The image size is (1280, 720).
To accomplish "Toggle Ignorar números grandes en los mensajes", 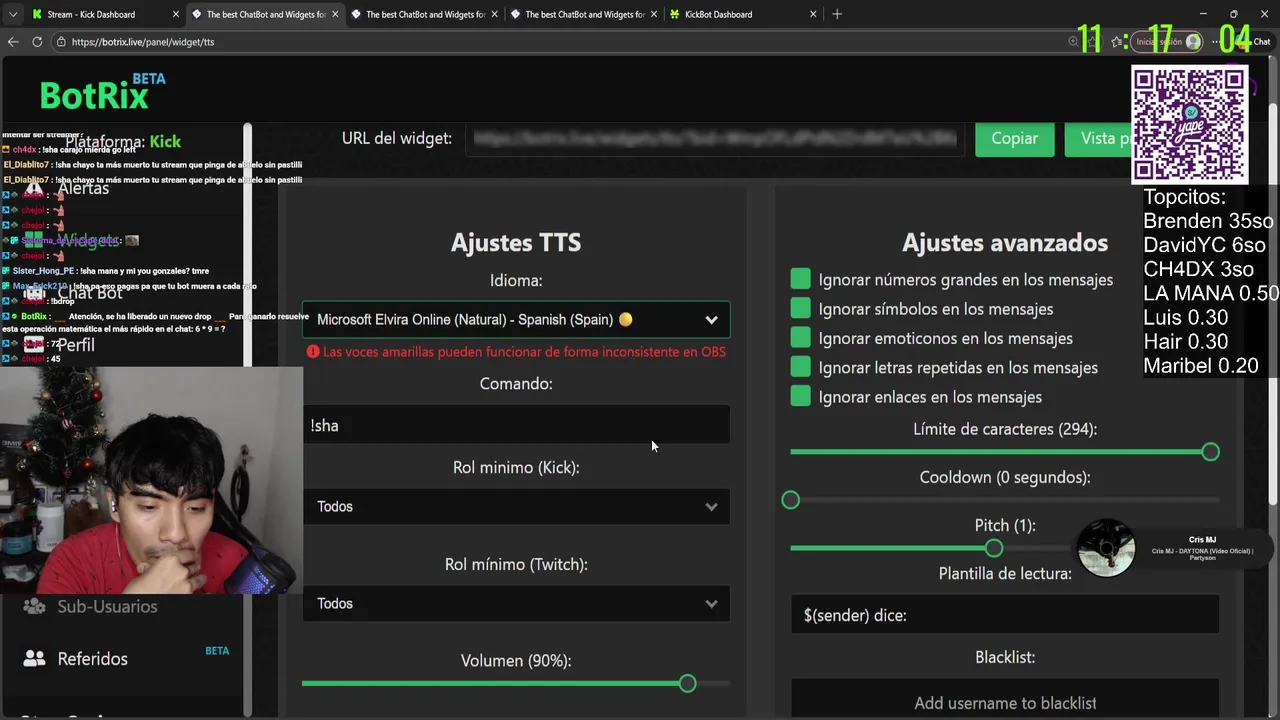I will click(x=800, y=279).
